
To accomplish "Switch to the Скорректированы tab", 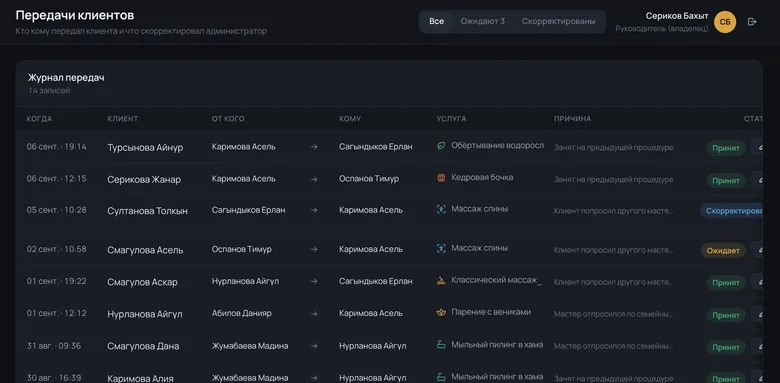I will (x=558, y=21).
